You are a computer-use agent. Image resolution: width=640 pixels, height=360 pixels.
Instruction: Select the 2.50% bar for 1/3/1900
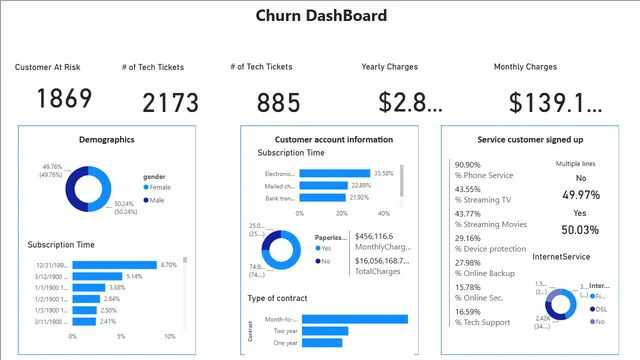tap(84, 310)
